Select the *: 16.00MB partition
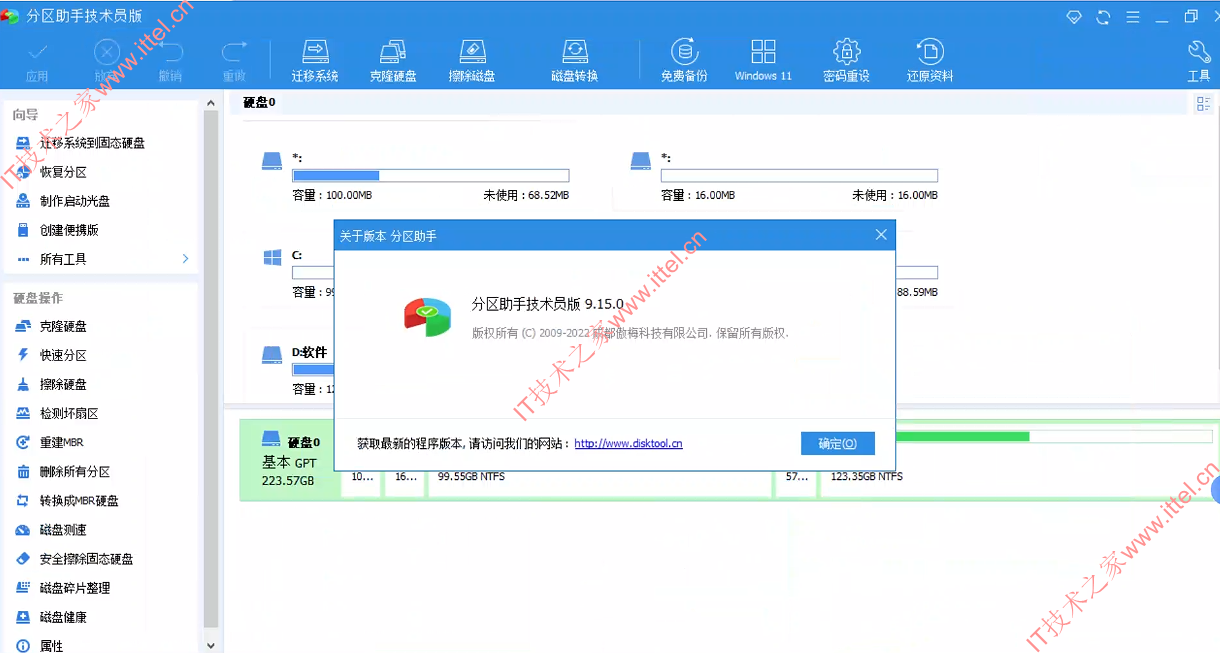 click(x=785, y=177)
